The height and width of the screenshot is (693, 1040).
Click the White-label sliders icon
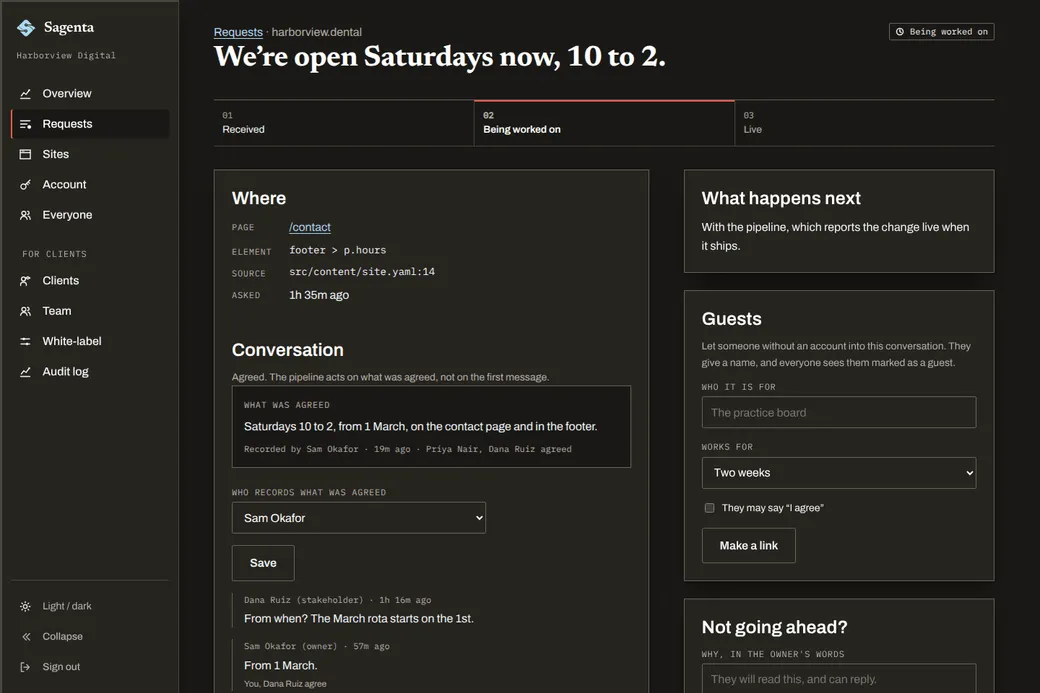pos(25,342)
